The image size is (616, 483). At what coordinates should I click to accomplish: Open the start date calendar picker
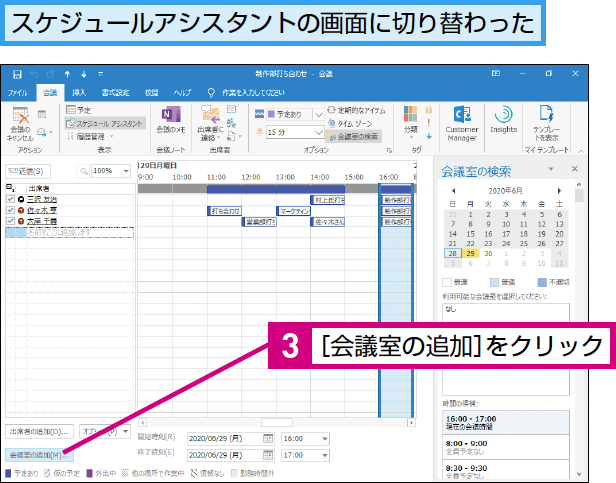tap(267, 438)
